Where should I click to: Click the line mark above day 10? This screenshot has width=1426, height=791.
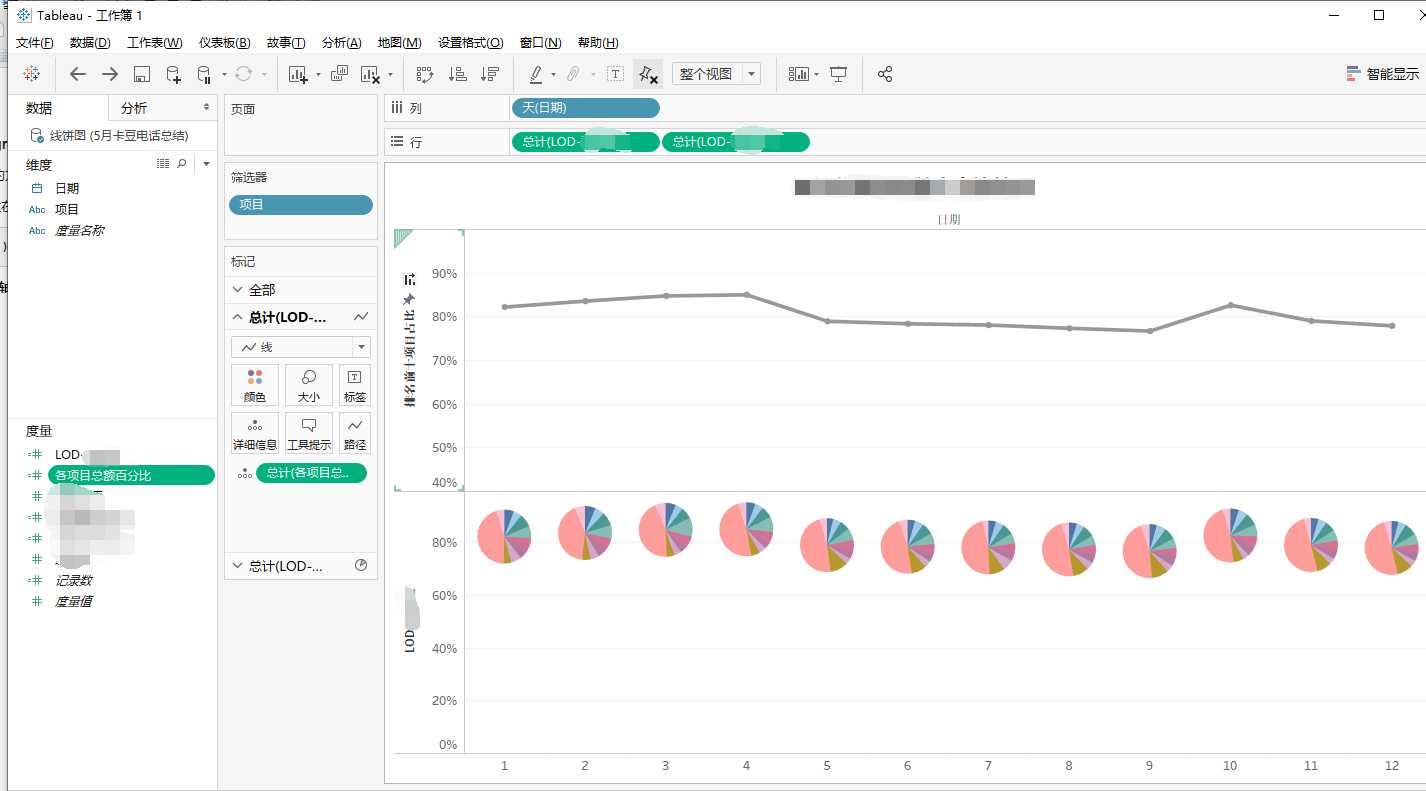1230,305
